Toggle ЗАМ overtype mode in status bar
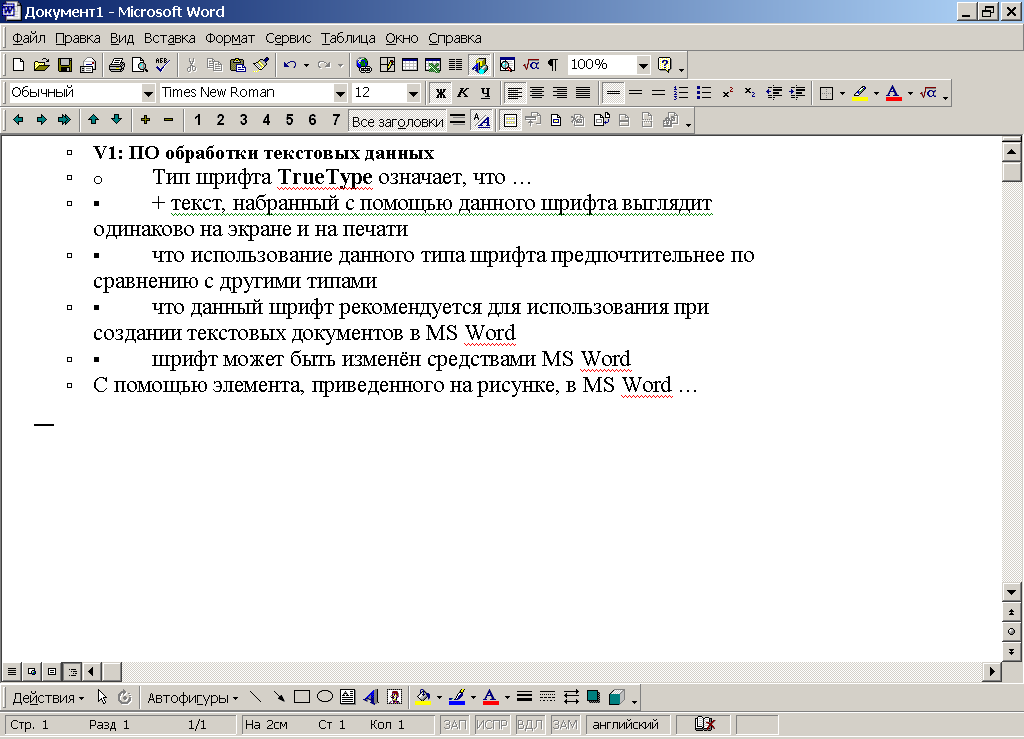Screen dimensions: 1024x739 (x=565, y=725)
